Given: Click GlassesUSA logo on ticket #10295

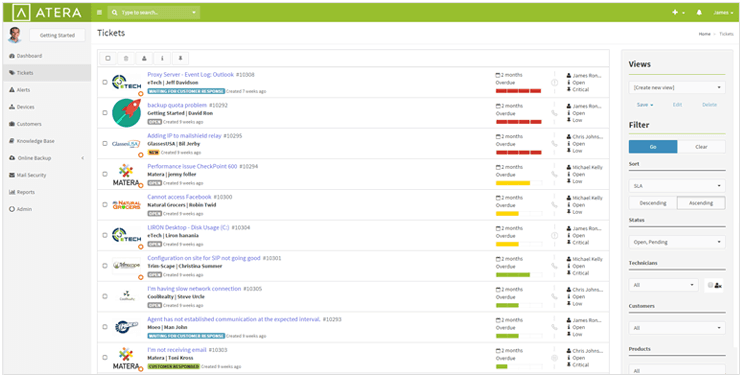Looking at the screenshot, I should pyautogui.click(x=126, y=144).
